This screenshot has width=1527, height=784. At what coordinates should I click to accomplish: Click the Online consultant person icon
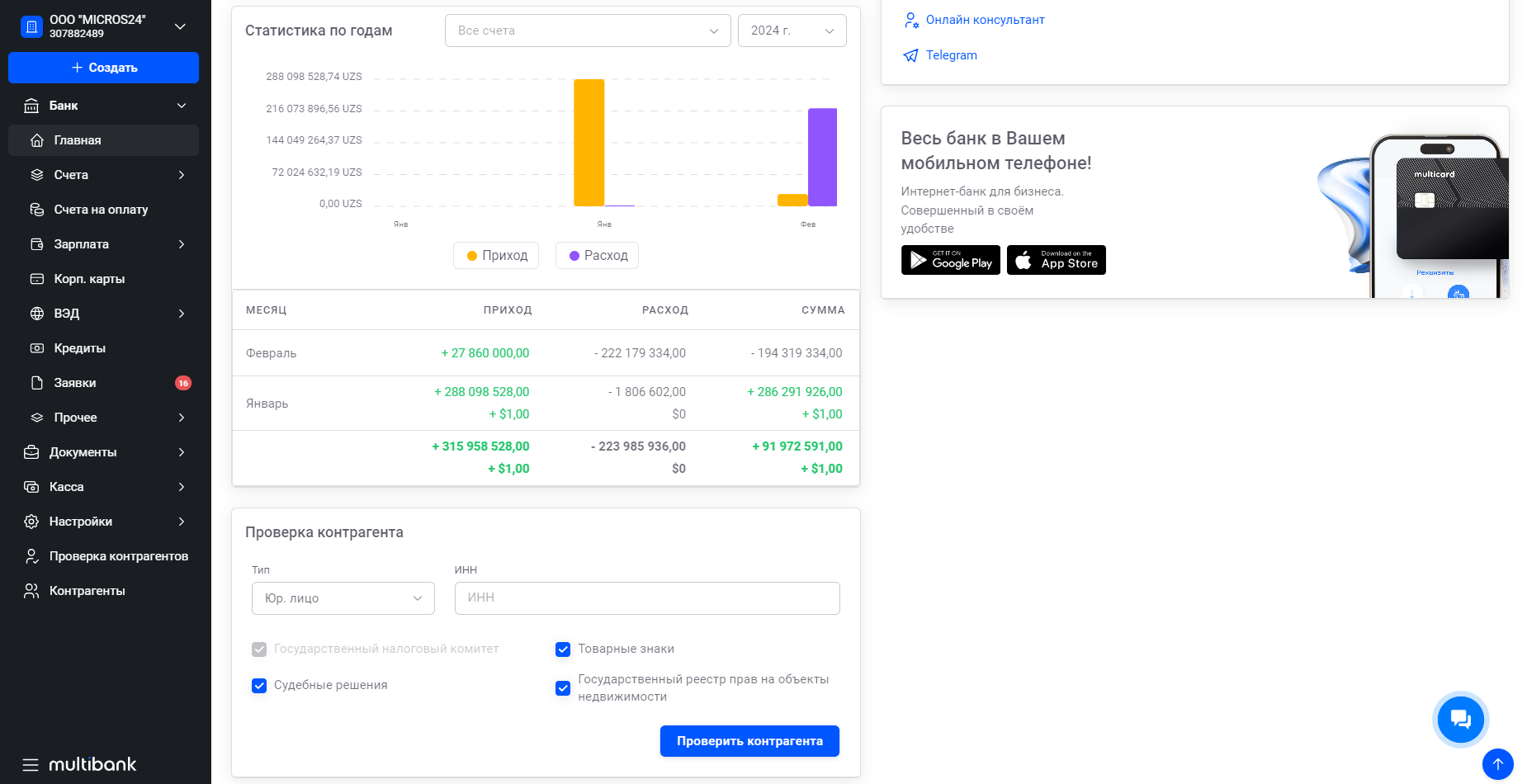click(x=910, y=20)
